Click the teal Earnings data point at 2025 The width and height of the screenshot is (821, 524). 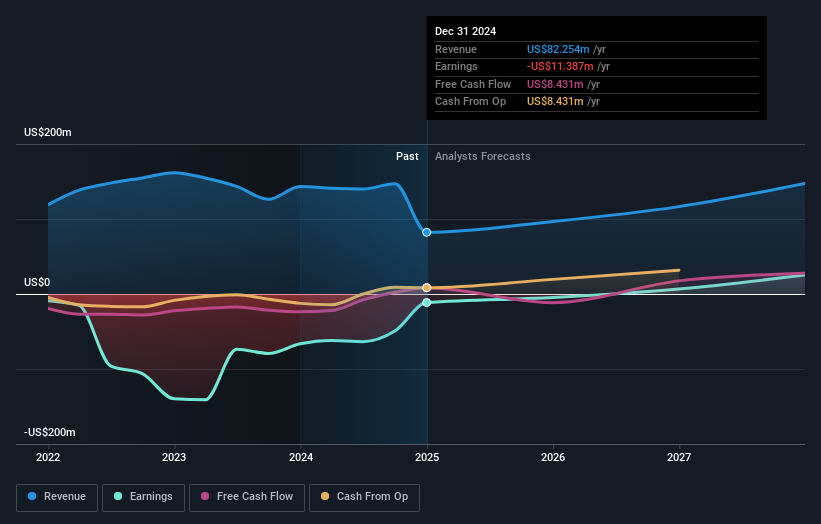point(427,303)
